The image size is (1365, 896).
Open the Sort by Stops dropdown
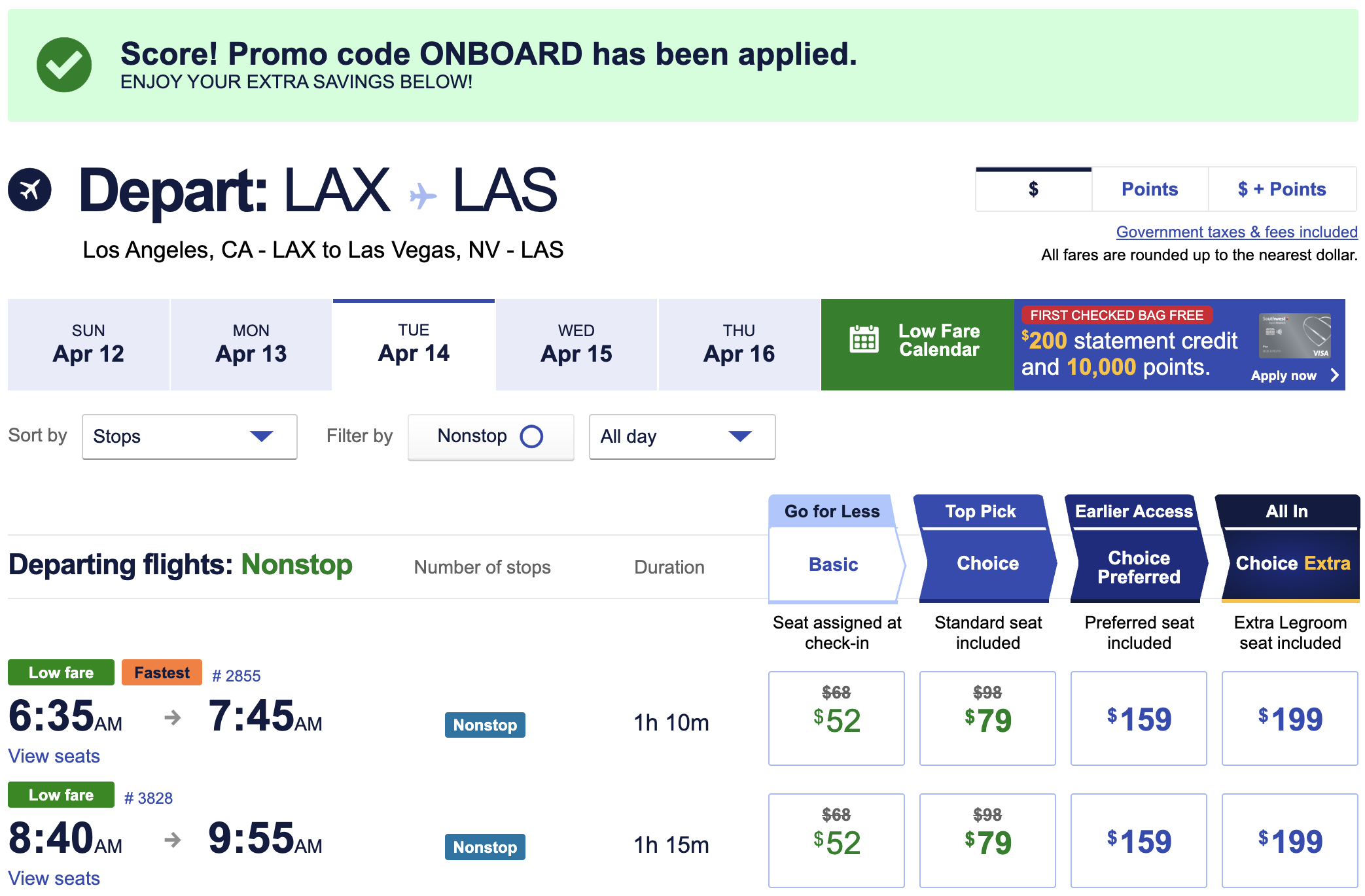pos(189,436)
